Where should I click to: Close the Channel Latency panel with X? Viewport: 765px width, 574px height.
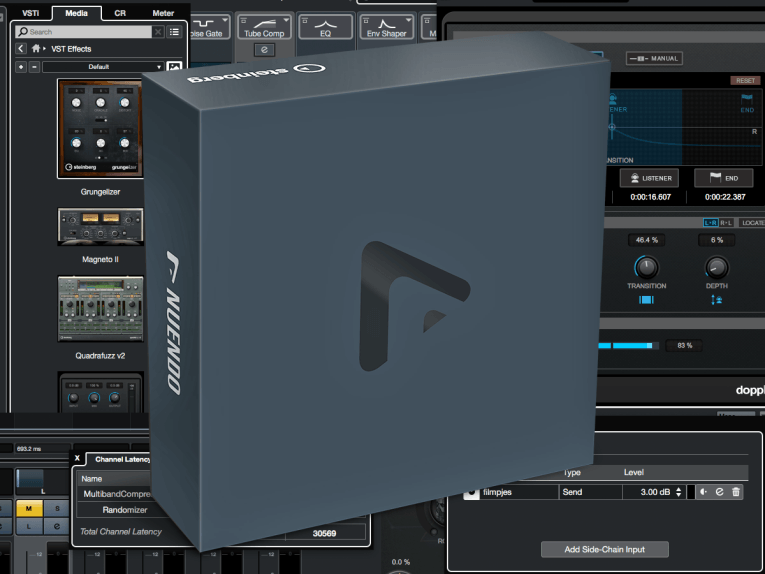tap(77, 458)
